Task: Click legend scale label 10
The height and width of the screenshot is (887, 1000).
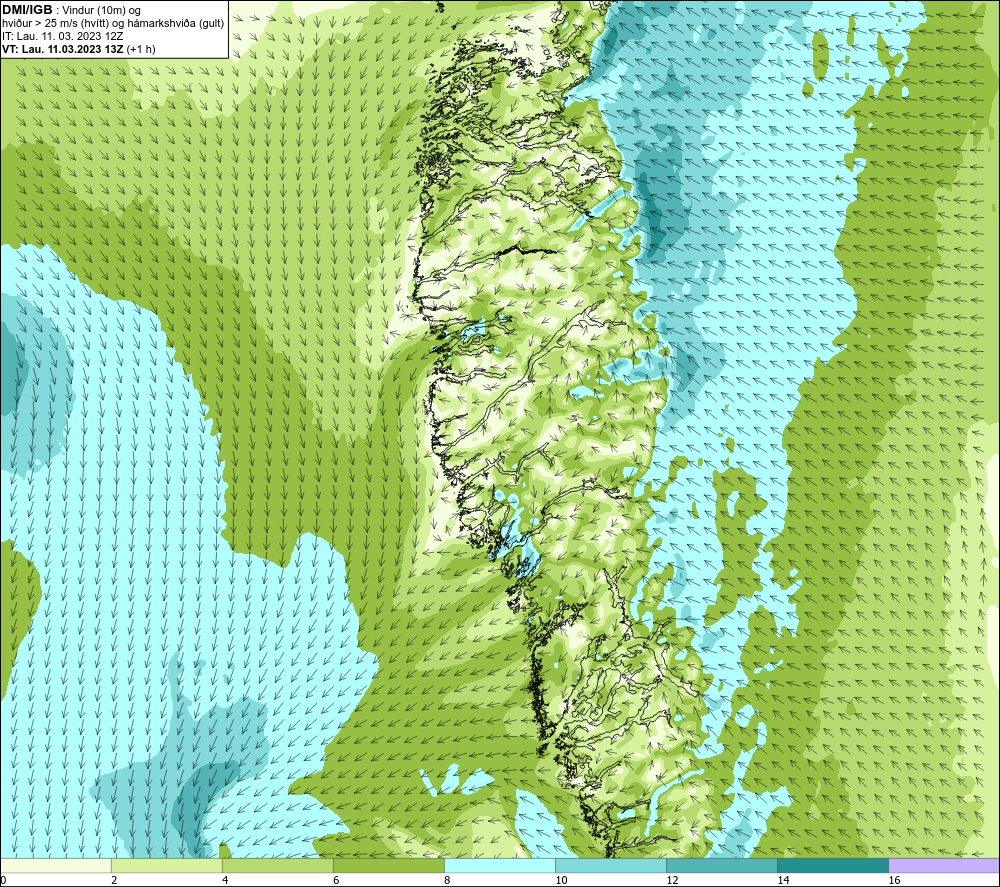Action: point(561,880)
